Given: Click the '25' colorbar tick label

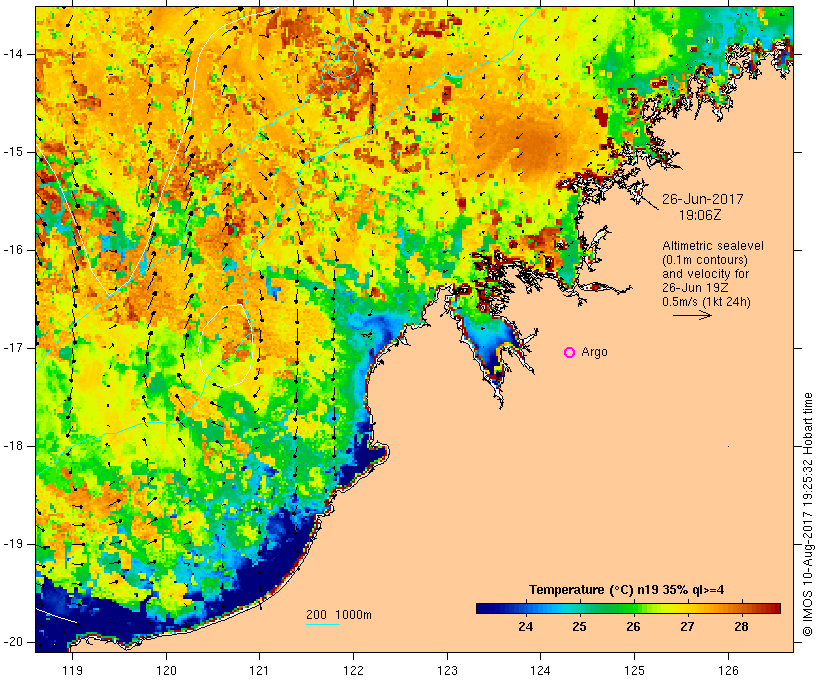Looking at the screenshot, I should [579, 627].
